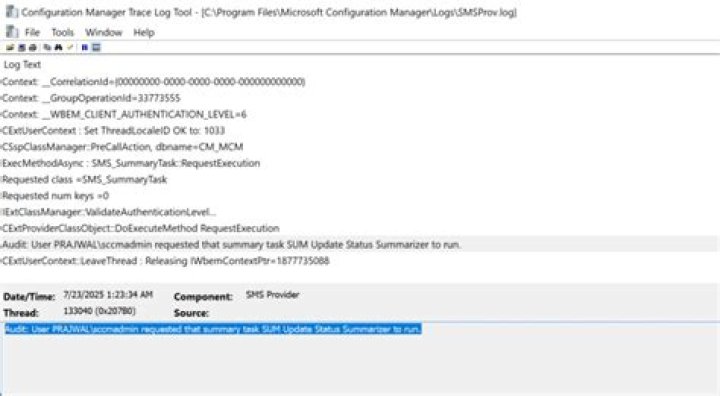Select the Audit: User PRAJWAL\sccmadmin log row

coord(360,245)
